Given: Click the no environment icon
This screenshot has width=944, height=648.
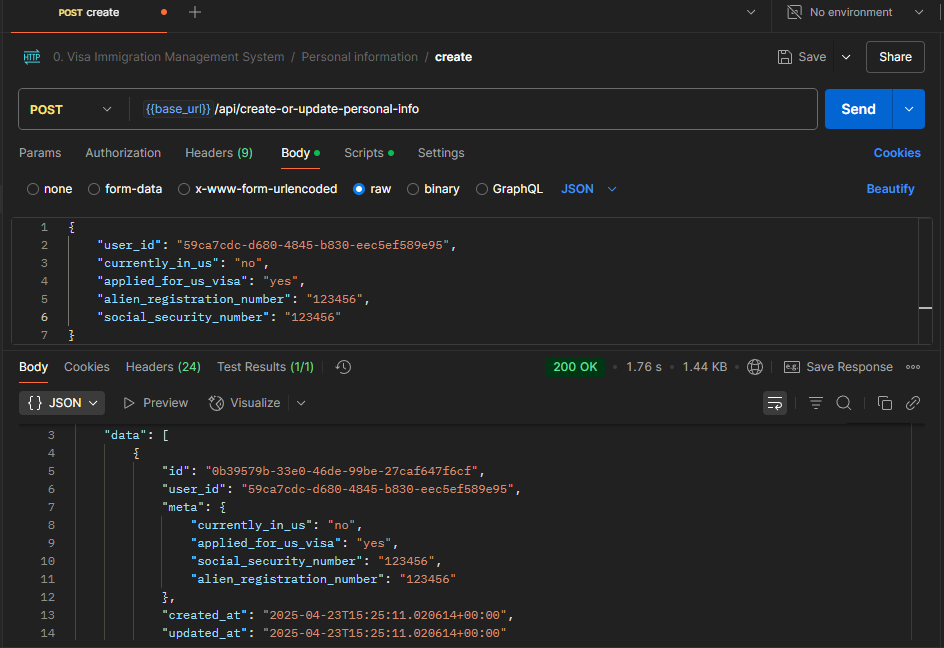Looking at the screenshot, I should coord(794,12).
